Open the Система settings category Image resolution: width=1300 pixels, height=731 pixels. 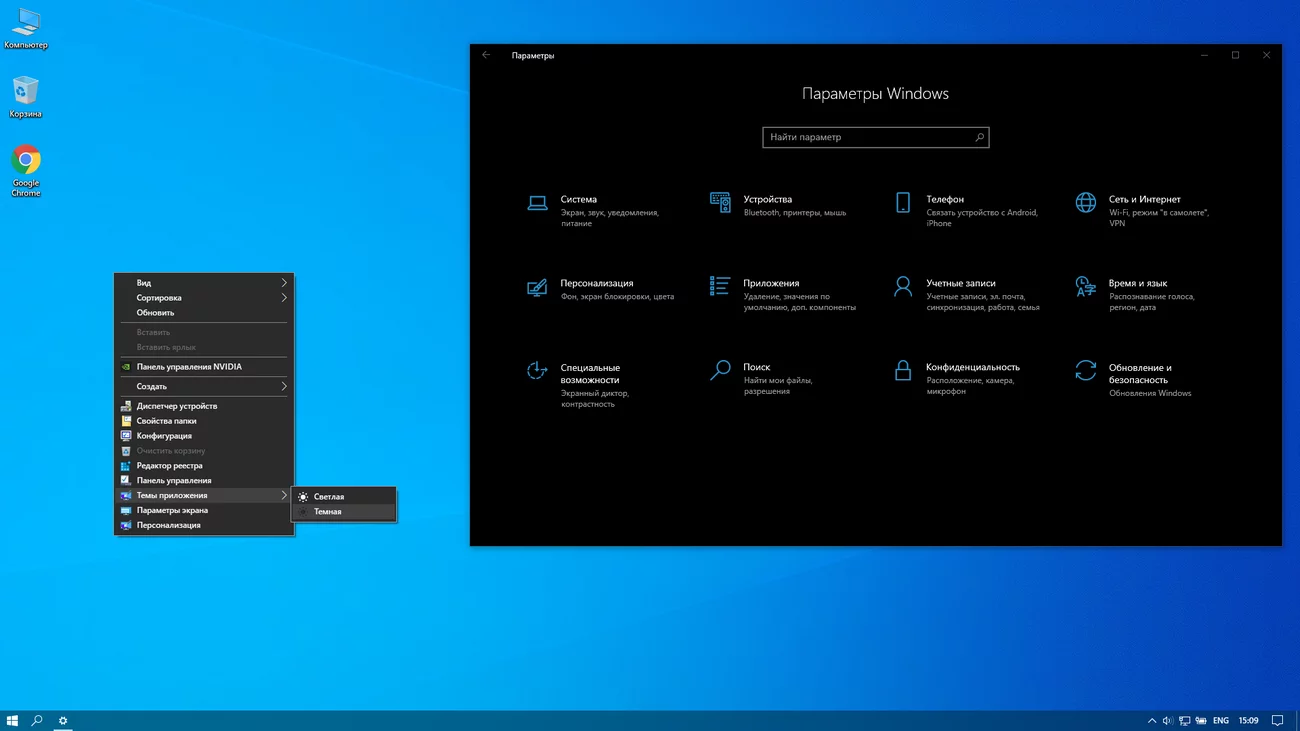[595, 210]
